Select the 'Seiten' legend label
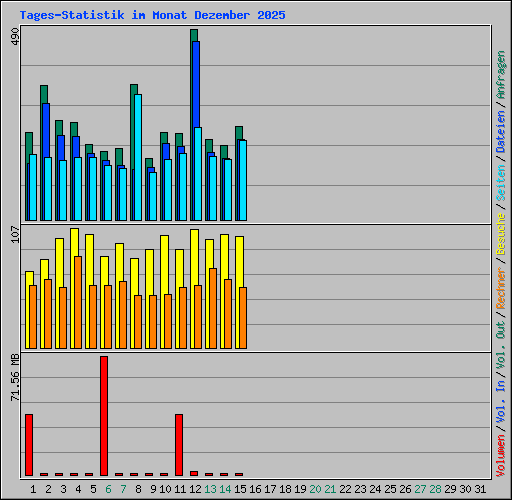The height and width of the screenshot is (500, 512). coord(501,183)
